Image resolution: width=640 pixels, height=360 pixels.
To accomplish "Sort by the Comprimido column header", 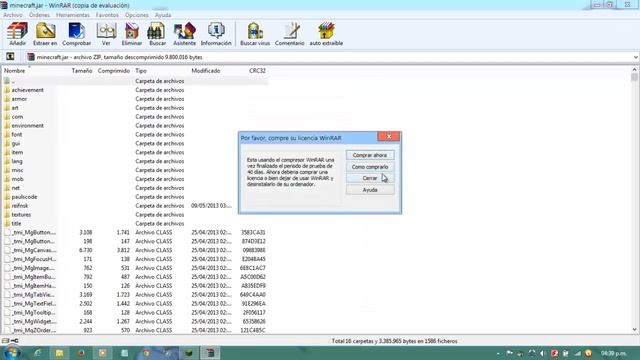I will (x=113, y=71).
